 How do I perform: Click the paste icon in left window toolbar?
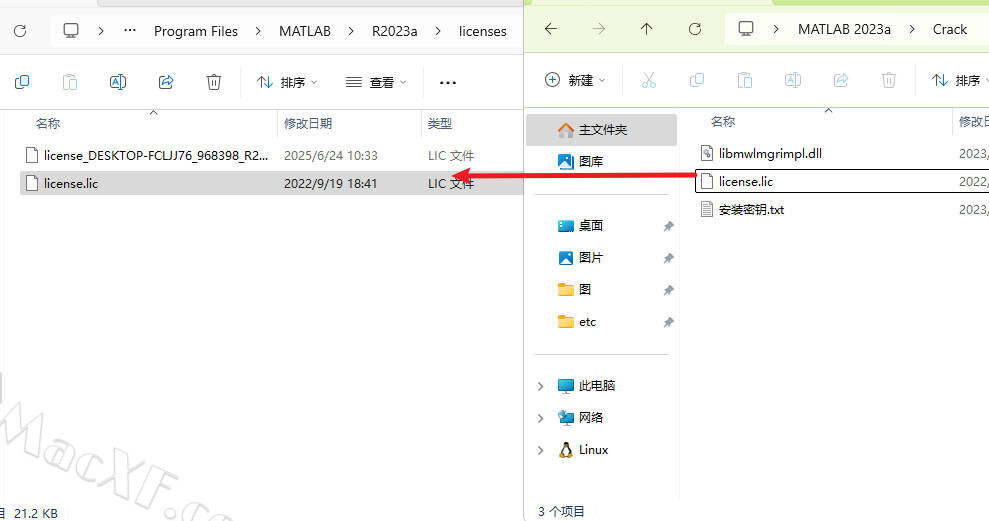click(x=70, y=82)
